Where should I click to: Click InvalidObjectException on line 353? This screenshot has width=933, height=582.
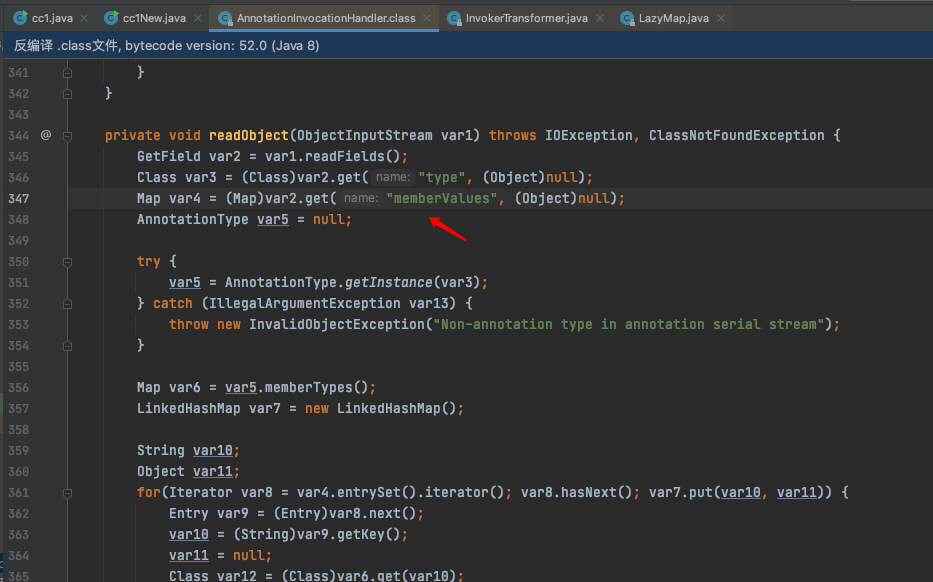(x=337, y=324)
